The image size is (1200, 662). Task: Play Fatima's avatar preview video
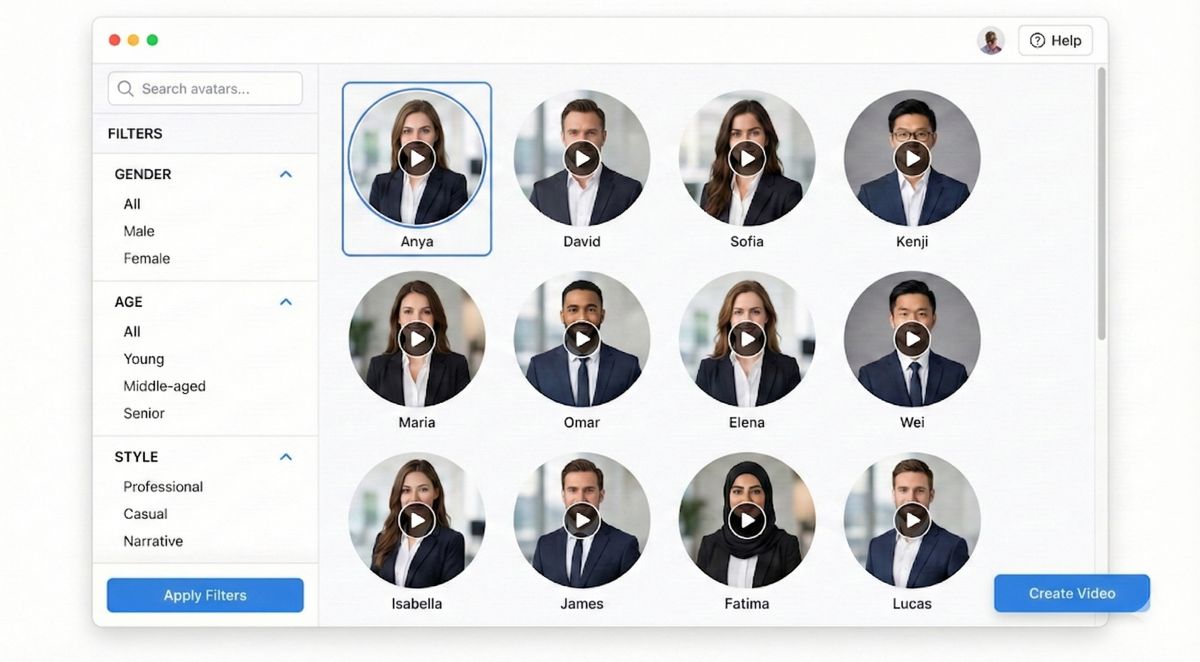point(747,519)
